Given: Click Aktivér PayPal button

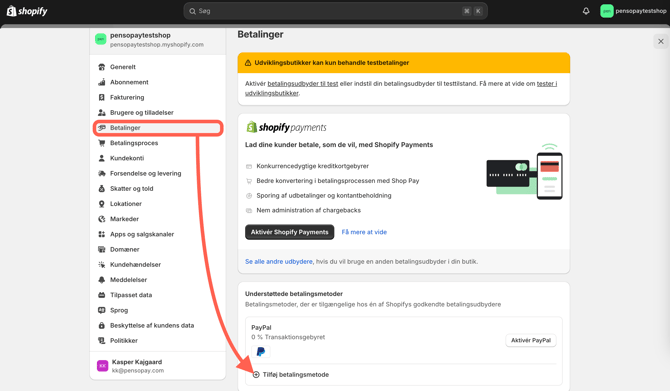Looking at the screenshot, I should pos(531,340).
